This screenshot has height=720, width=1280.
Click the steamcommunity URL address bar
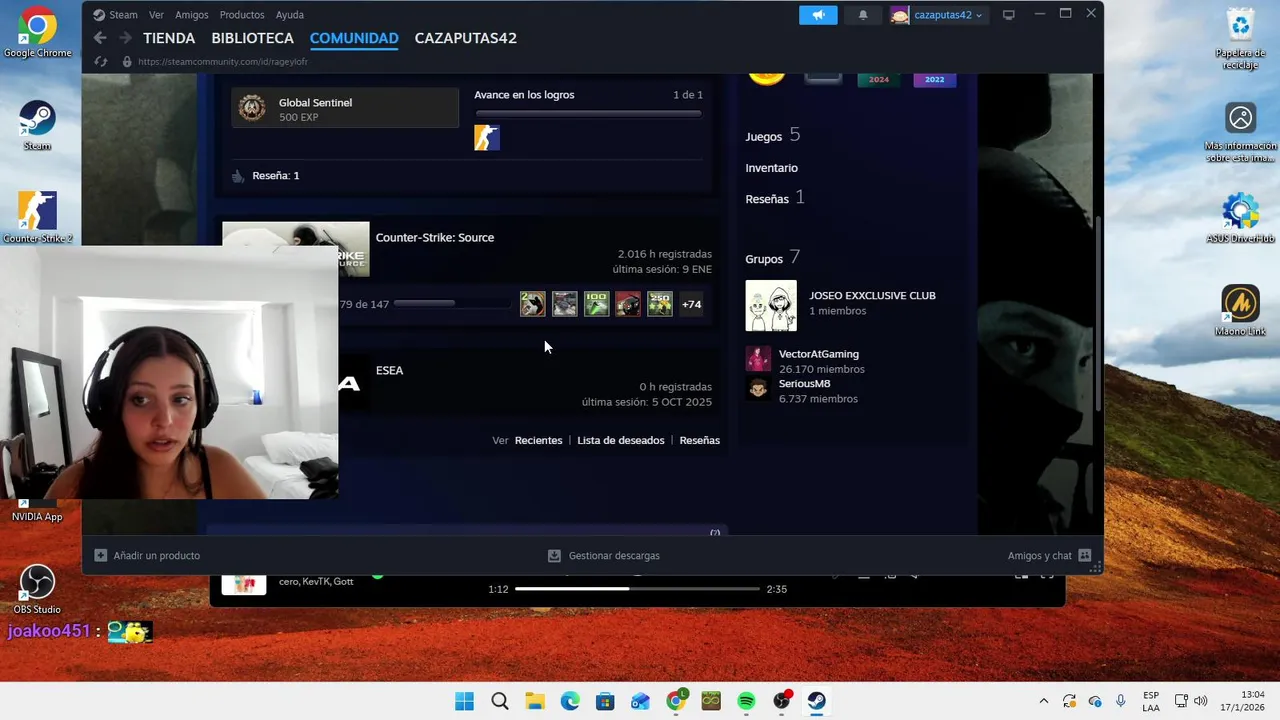pos(223,62)
